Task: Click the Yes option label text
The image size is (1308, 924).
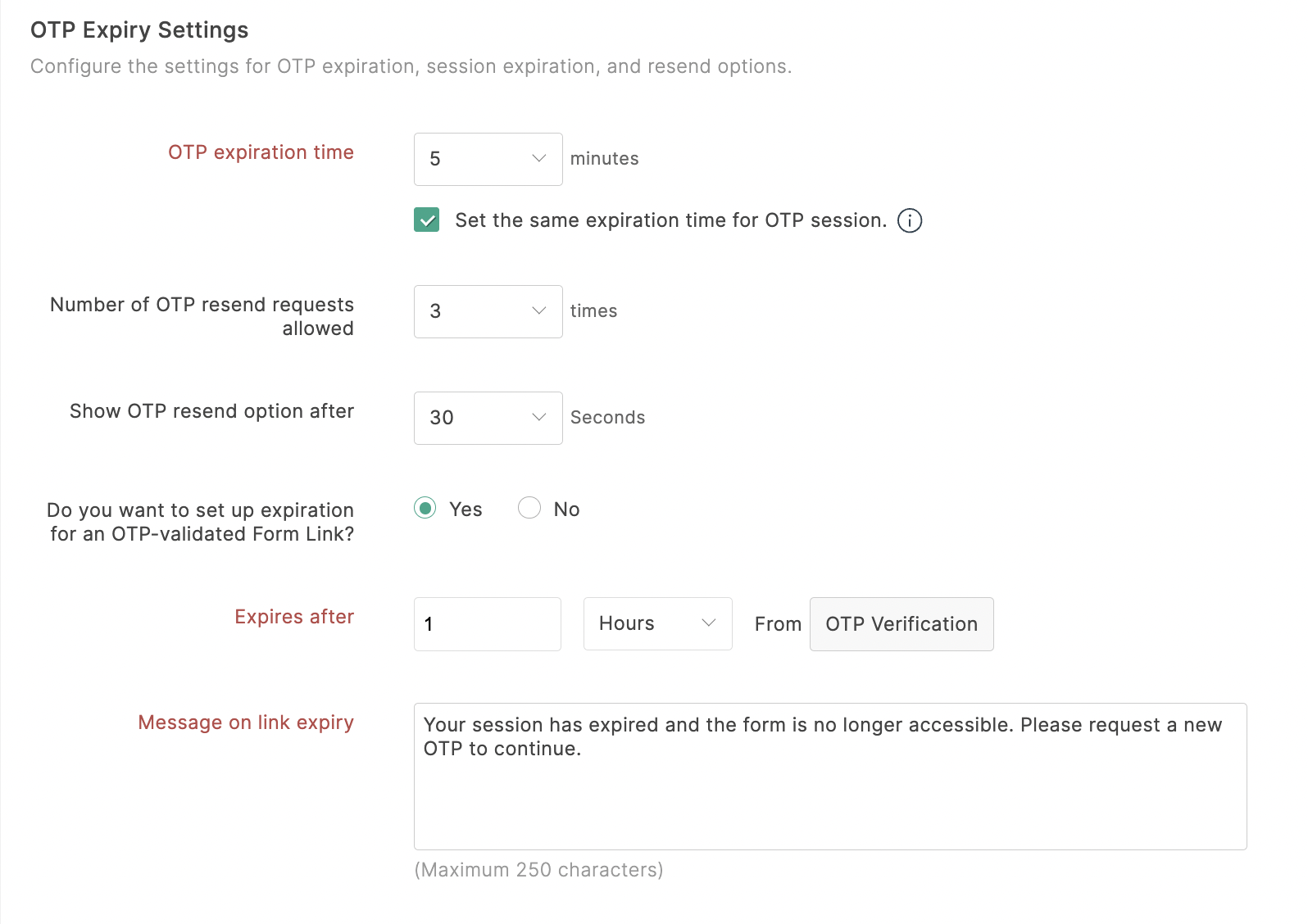Action: 466,510
